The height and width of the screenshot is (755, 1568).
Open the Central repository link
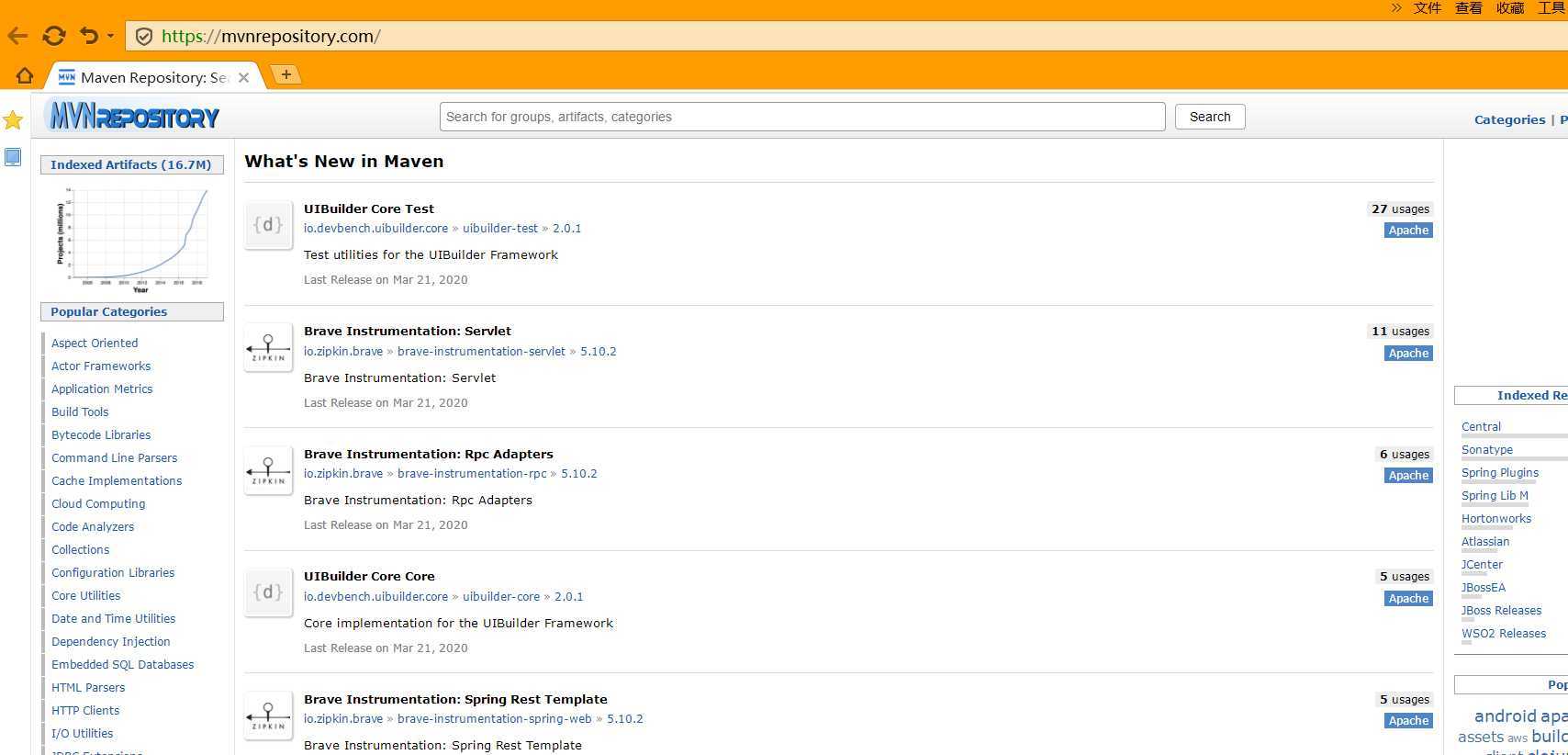coord(1481,427)
